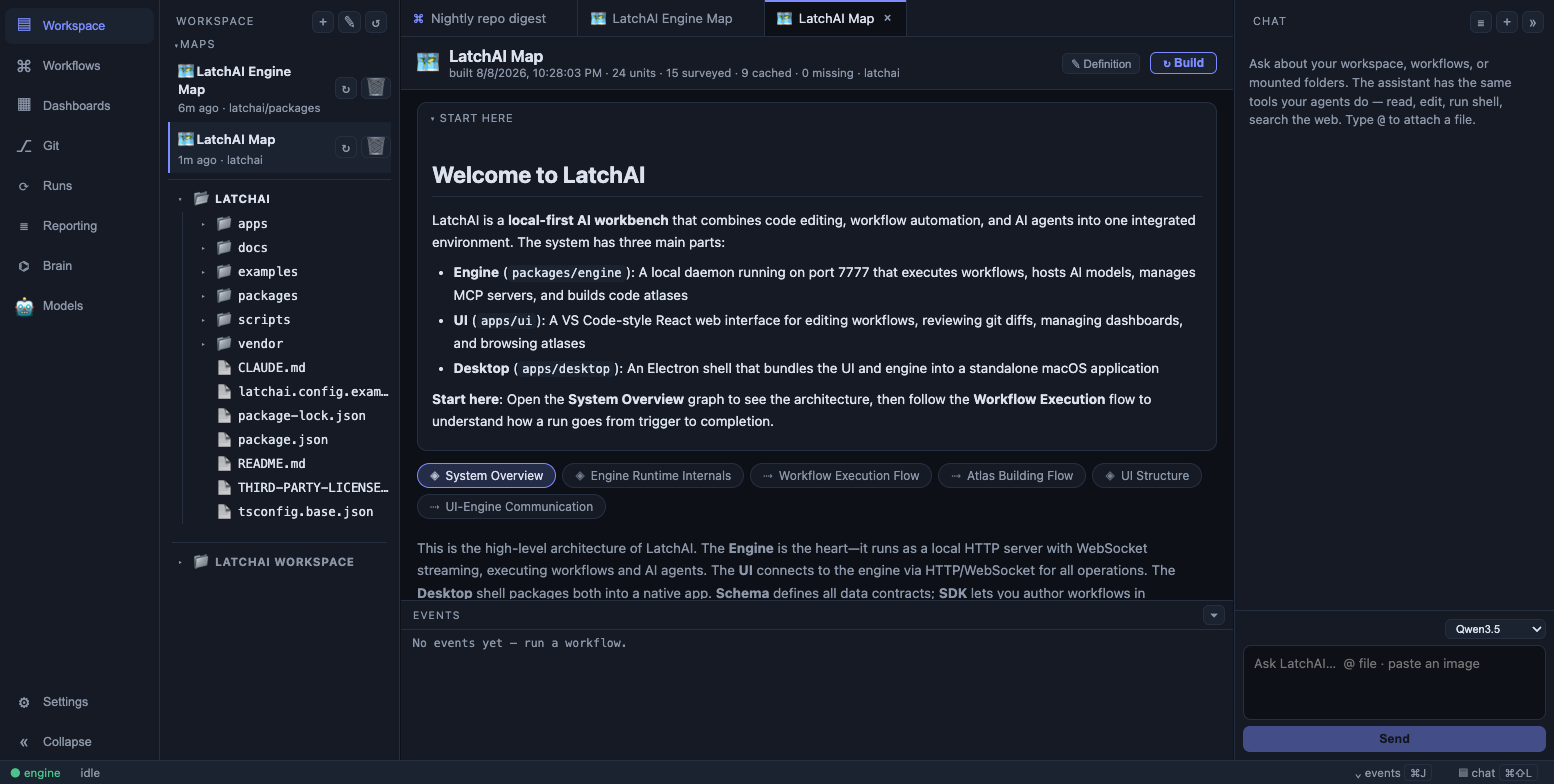
Task: Send the chat message
Action: (x=1394, y=739)
